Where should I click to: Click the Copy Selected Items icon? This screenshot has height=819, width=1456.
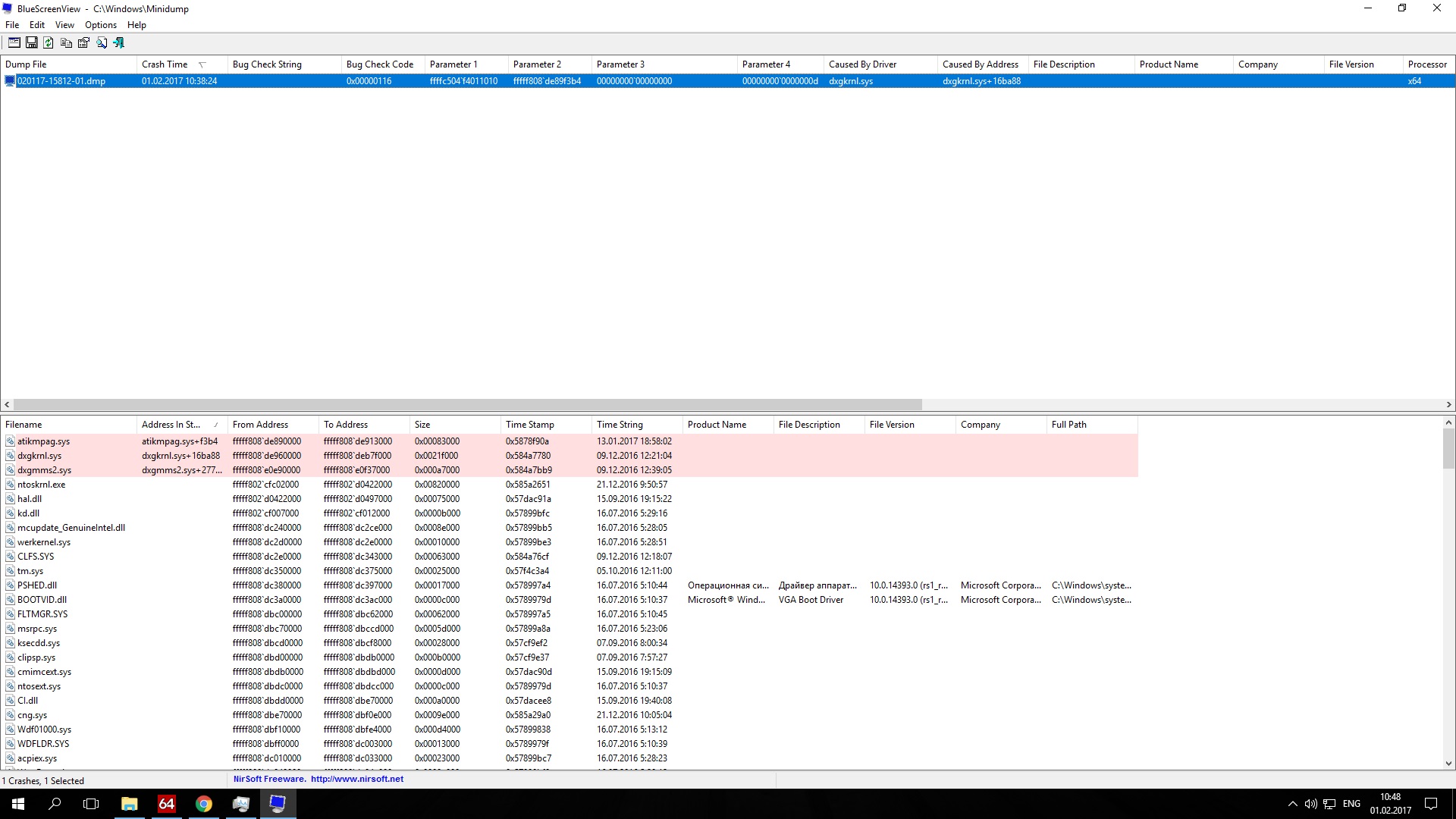point(66,42)
